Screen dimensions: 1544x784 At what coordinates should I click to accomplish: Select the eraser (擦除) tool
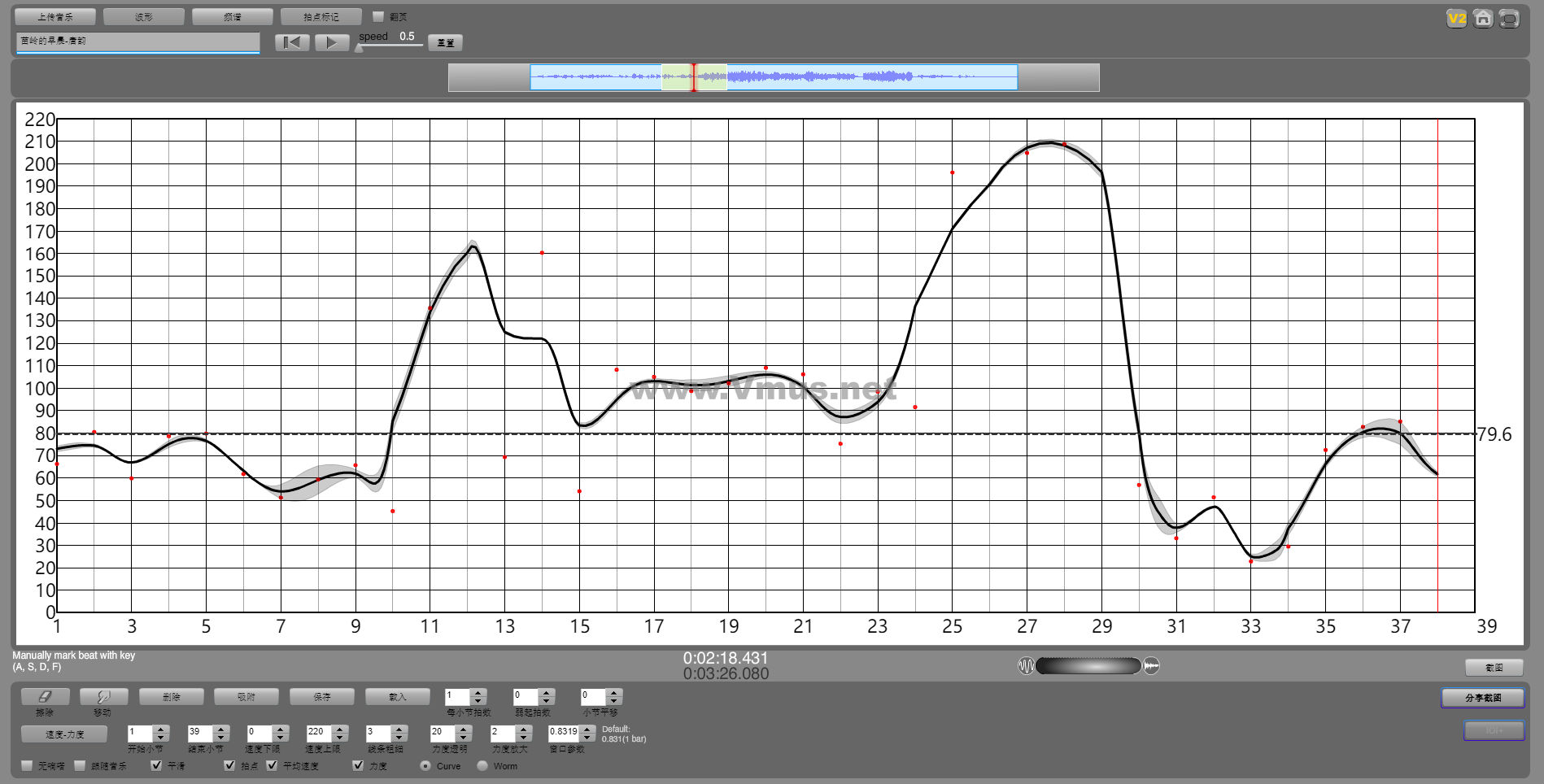[x=45, y=697]
